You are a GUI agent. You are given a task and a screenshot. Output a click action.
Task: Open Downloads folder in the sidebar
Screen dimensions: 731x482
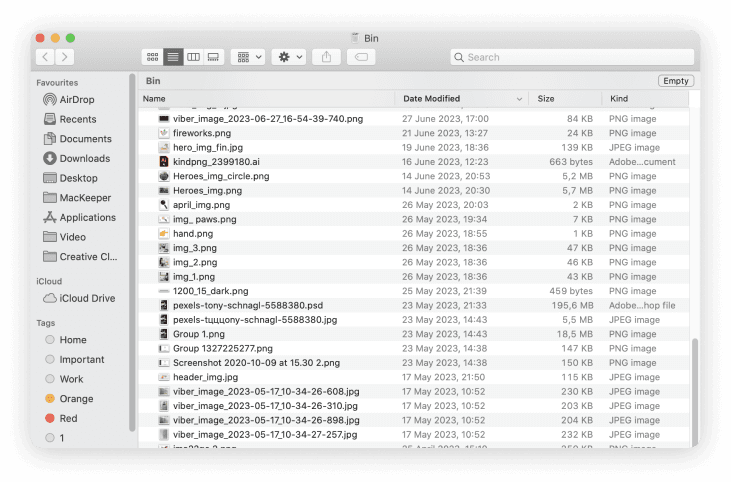[84, 158]
